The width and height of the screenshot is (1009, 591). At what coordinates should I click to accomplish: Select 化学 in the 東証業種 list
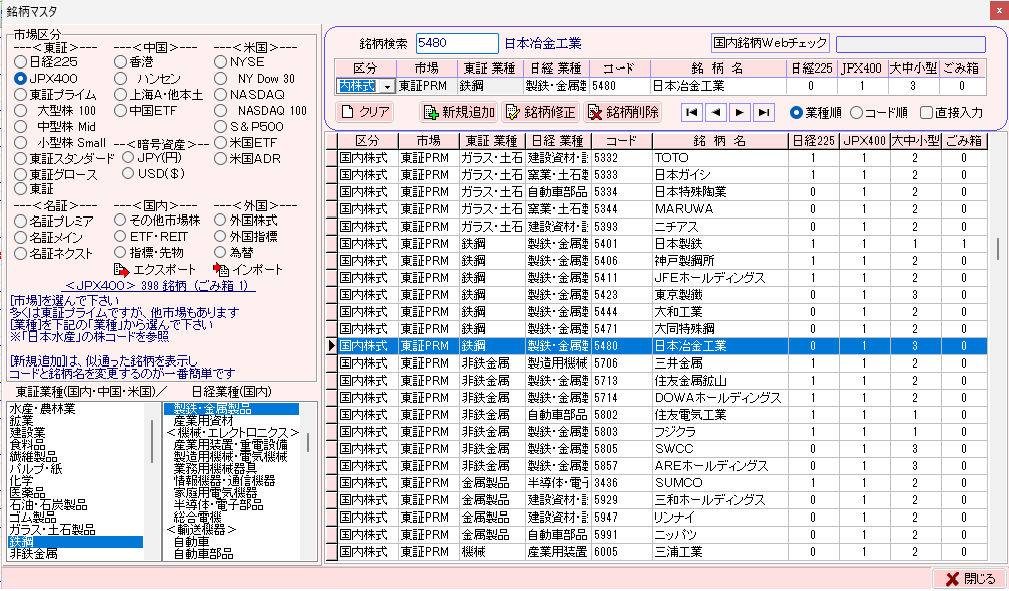click(x=22, y=480)
